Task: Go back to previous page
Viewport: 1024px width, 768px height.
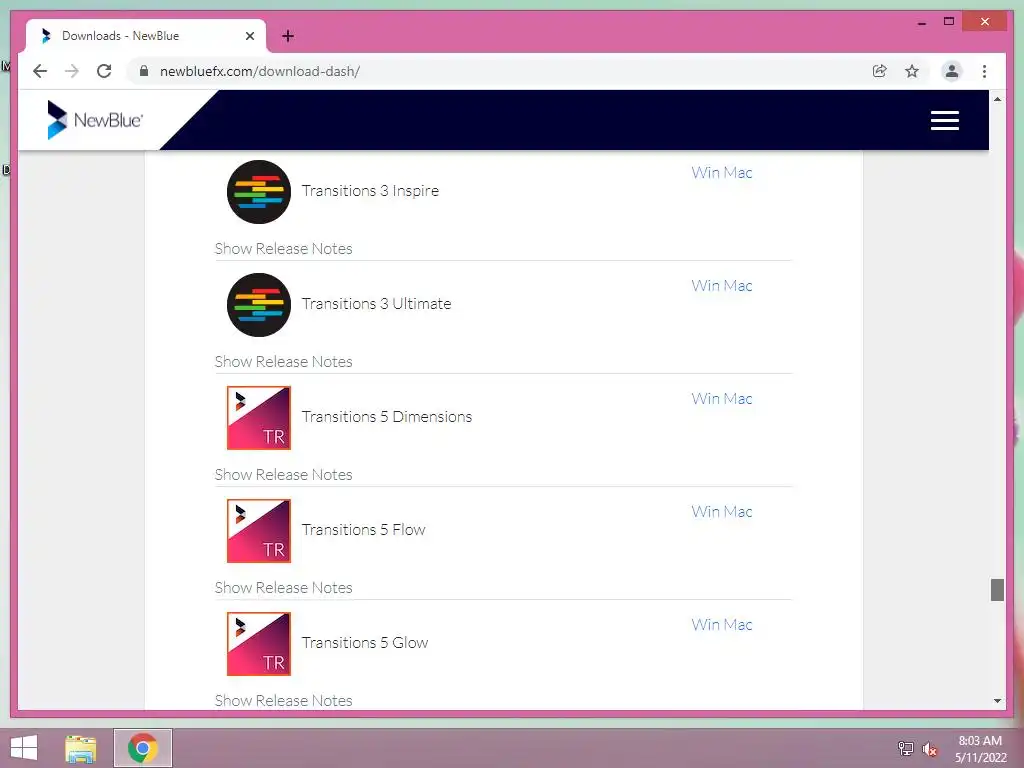Action: click(40, 71)
